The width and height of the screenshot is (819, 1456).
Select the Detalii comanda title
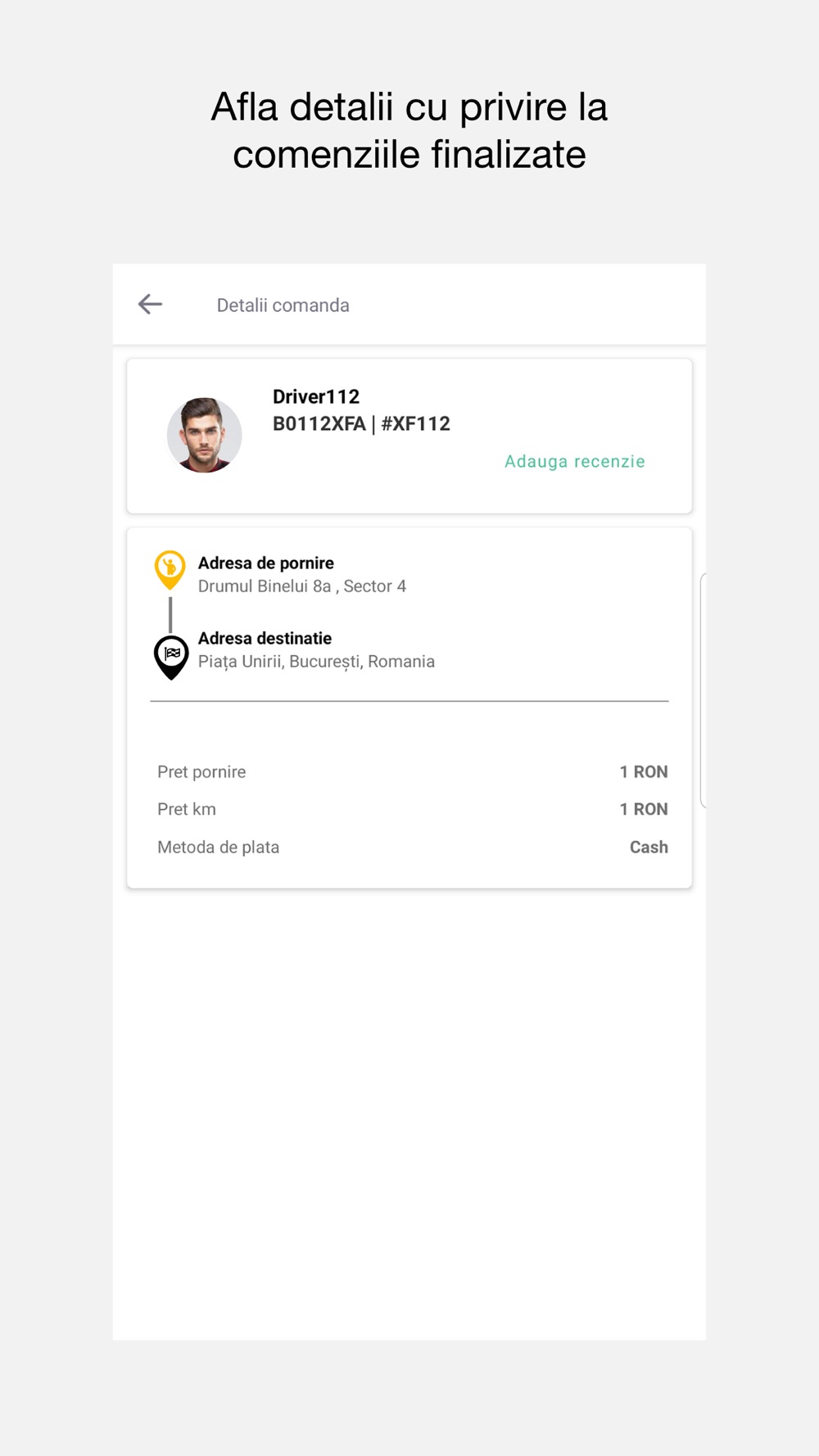point(283,305)
